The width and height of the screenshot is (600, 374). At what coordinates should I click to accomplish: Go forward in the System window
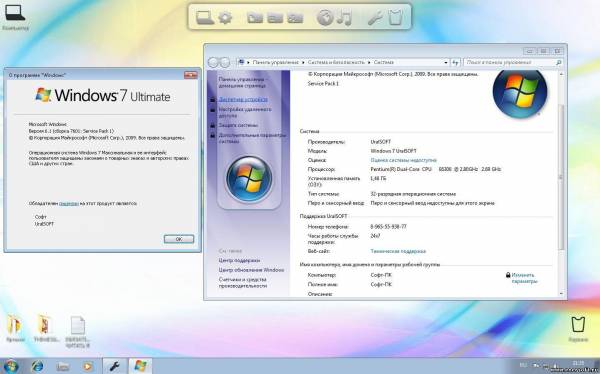tap(225, 62)
